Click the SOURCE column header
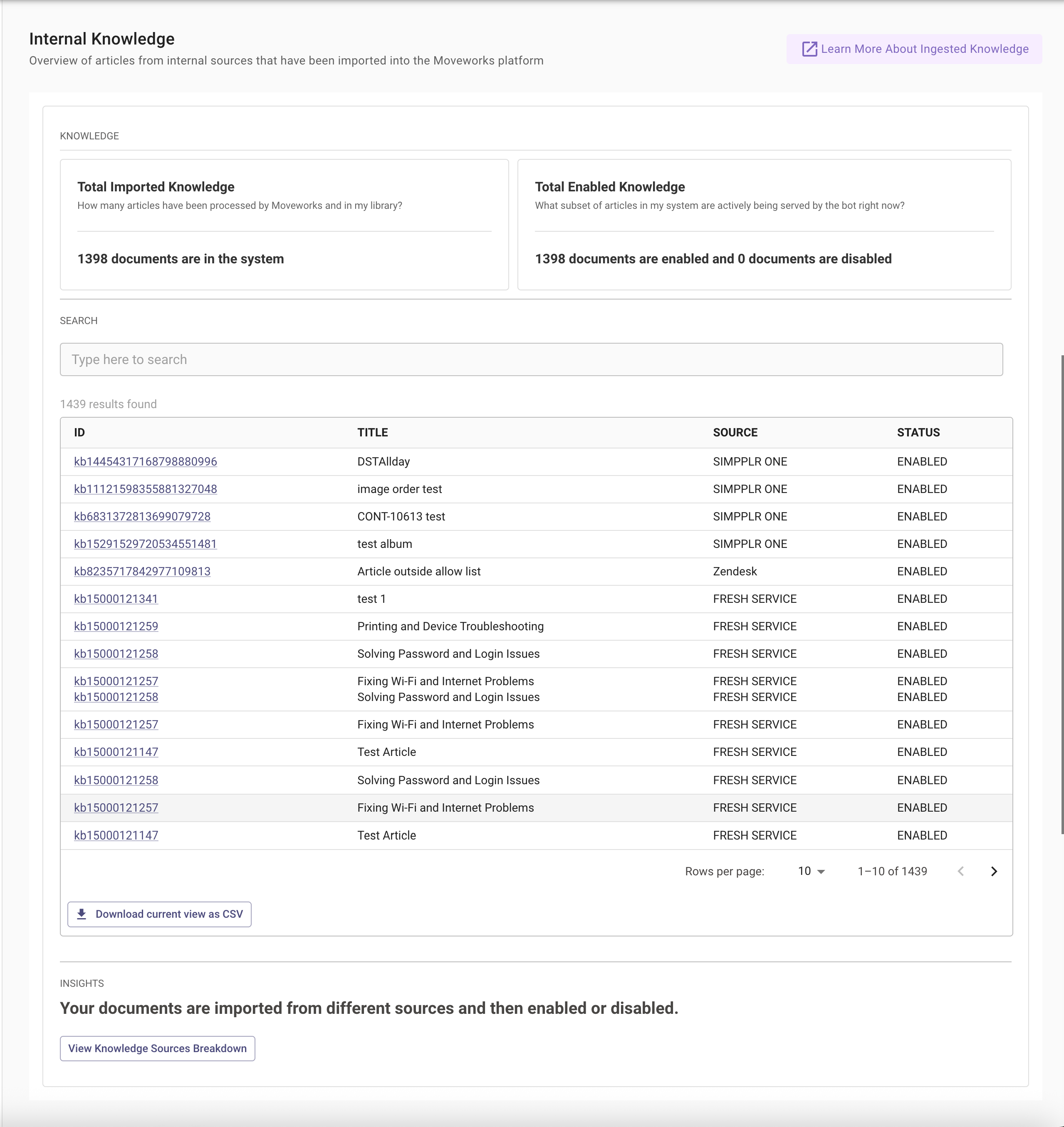This screenshot has width=1064, height=1127. tap(735, 432)
